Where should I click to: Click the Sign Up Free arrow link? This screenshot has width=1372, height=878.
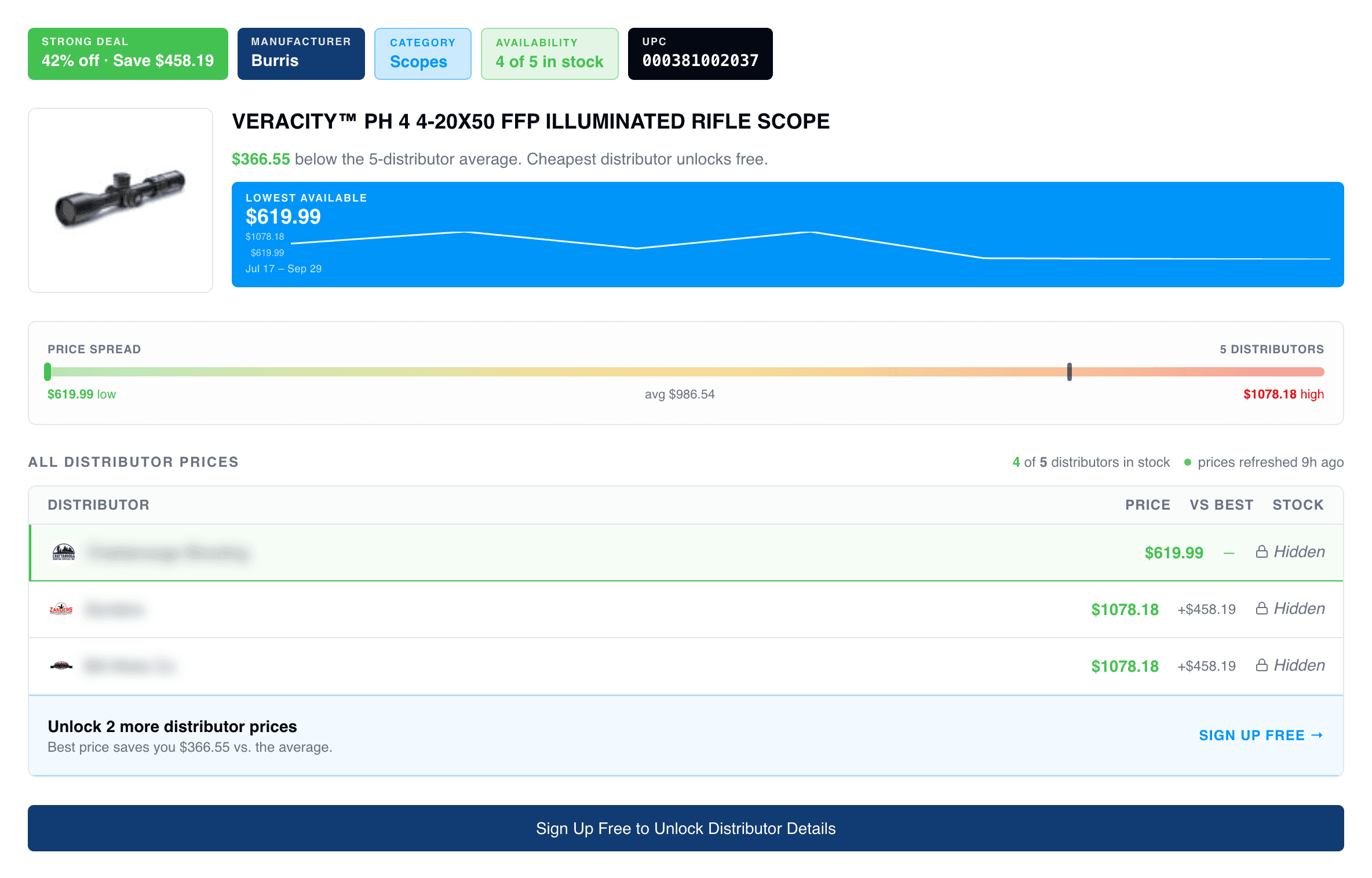[1261, 735]
